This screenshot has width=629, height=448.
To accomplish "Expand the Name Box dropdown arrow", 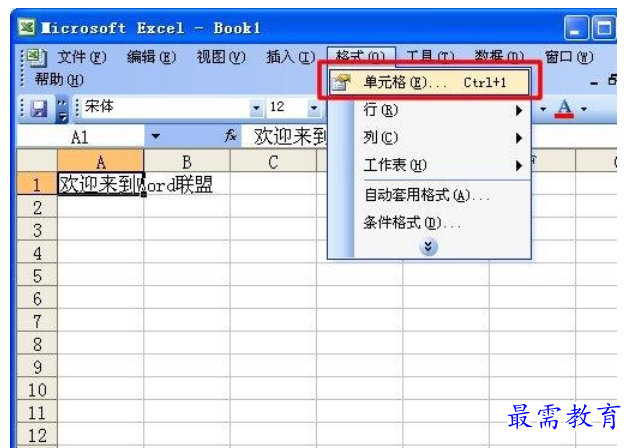I will tap(156, 136).
